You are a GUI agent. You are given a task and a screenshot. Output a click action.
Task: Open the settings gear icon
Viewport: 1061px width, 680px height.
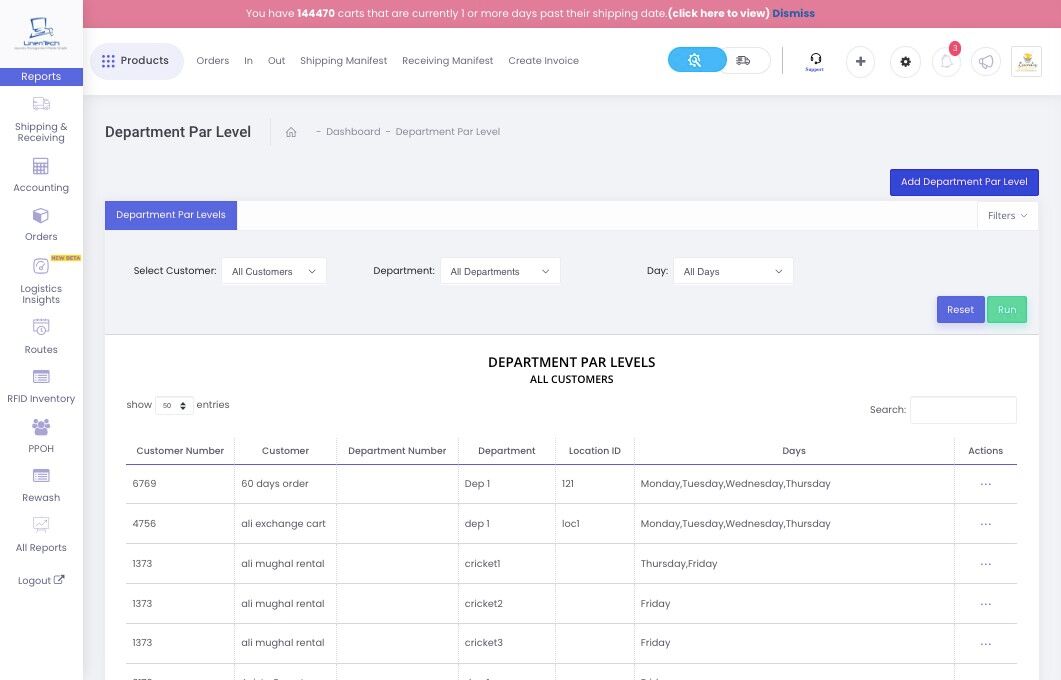tap(905, 62)
